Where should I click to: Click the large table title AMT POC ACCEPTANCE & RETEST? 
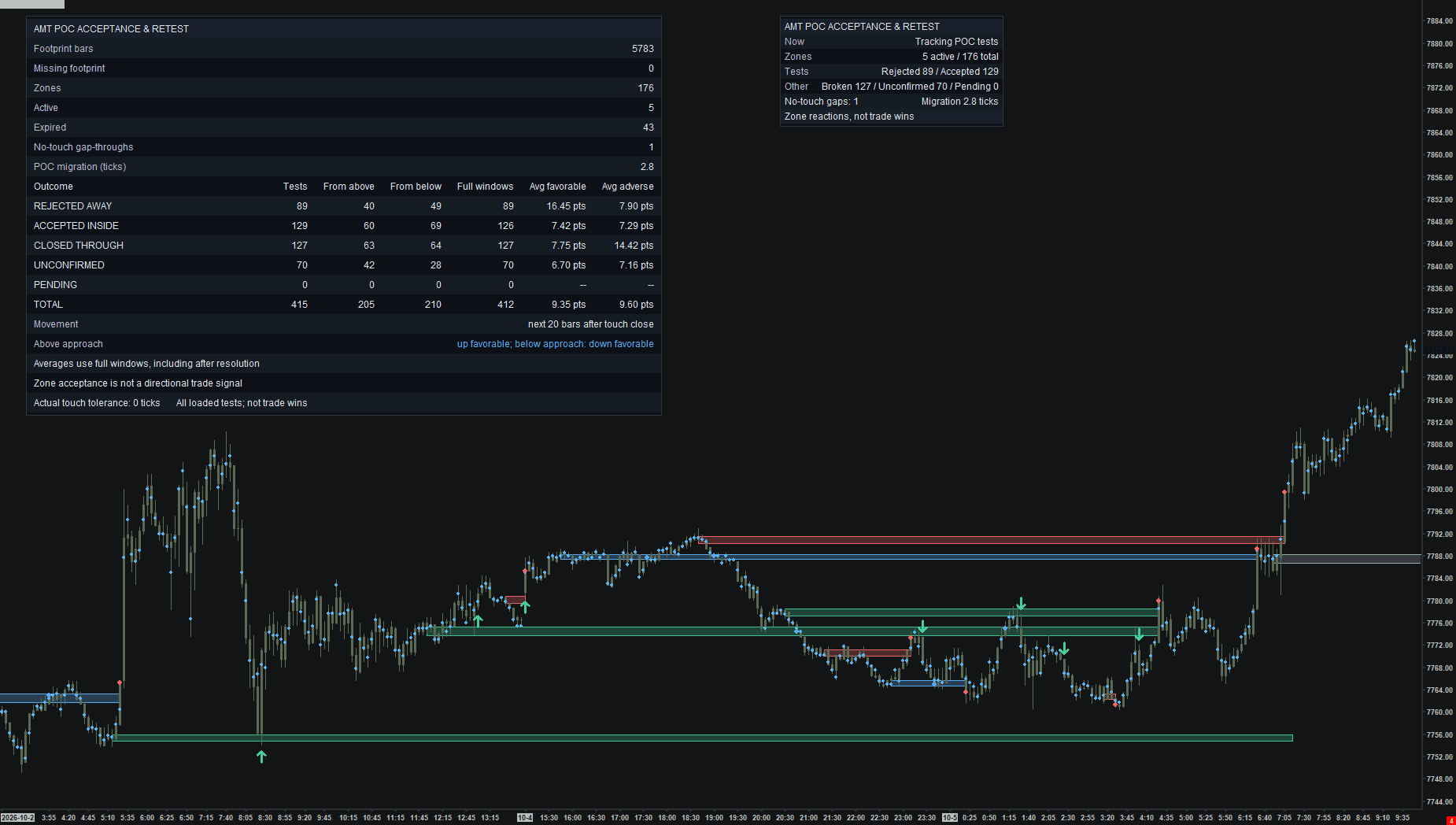111,29
